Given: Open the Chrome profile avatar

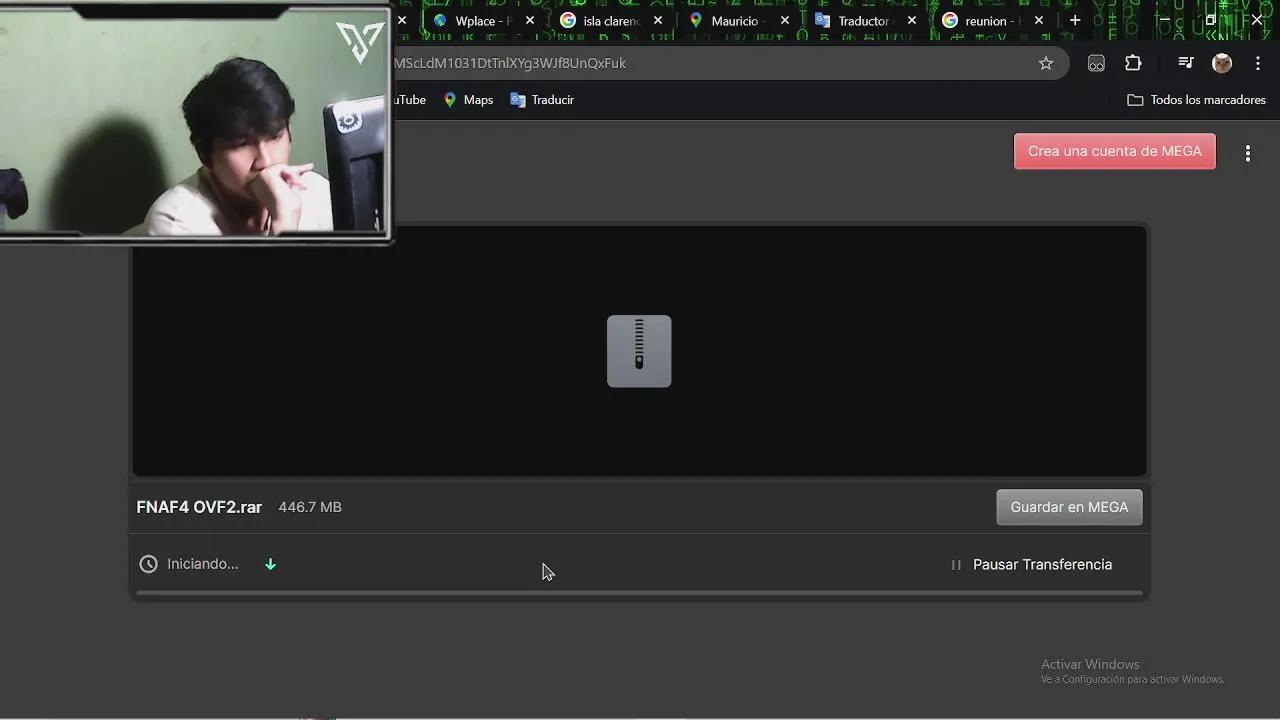Looking at the screenshot, I should pos(1222,63).
